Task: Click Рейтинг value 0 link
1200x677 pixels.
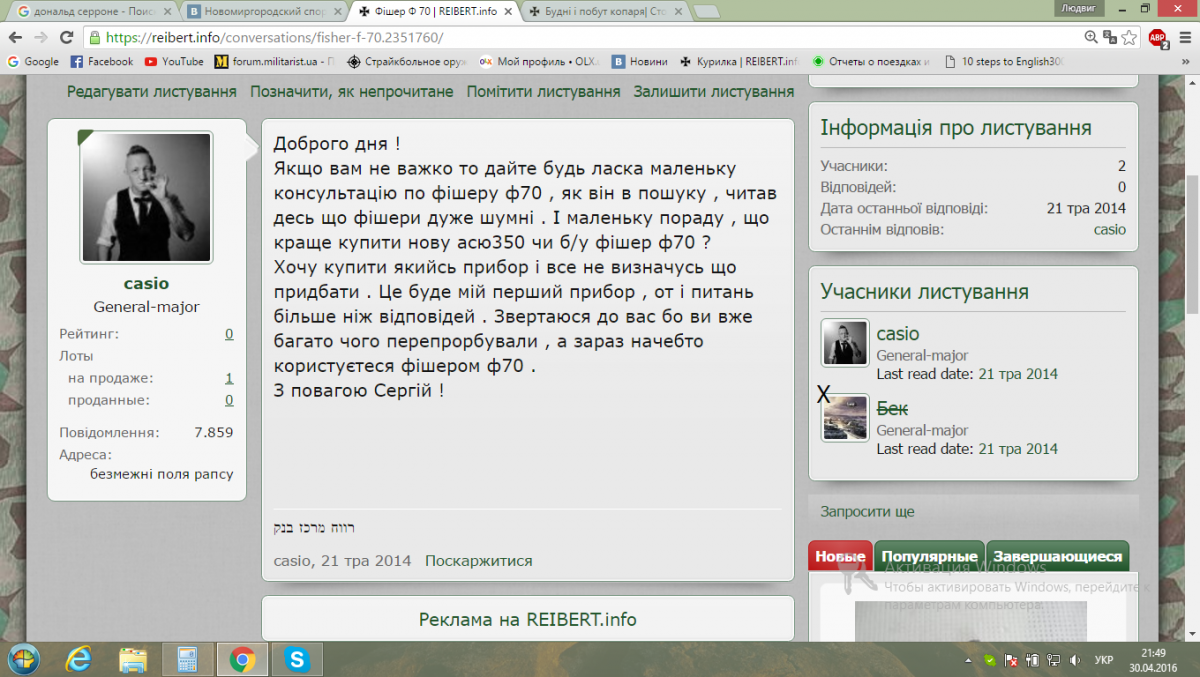Action: point(229,334)
